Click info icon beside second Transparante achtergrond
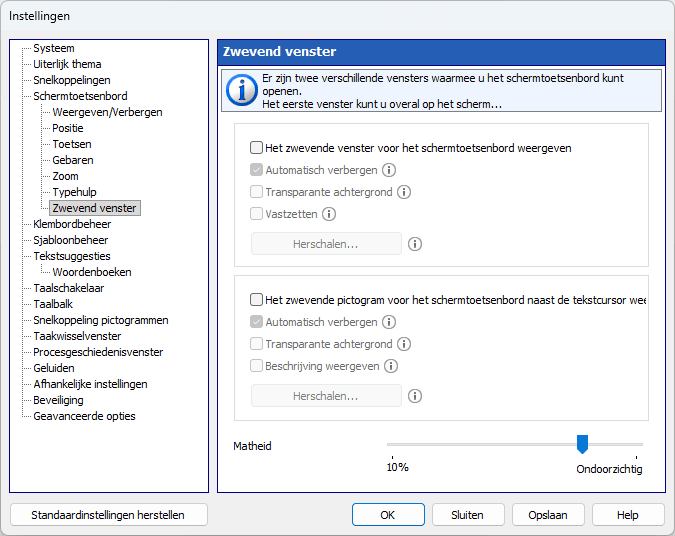 pos(404,344)
